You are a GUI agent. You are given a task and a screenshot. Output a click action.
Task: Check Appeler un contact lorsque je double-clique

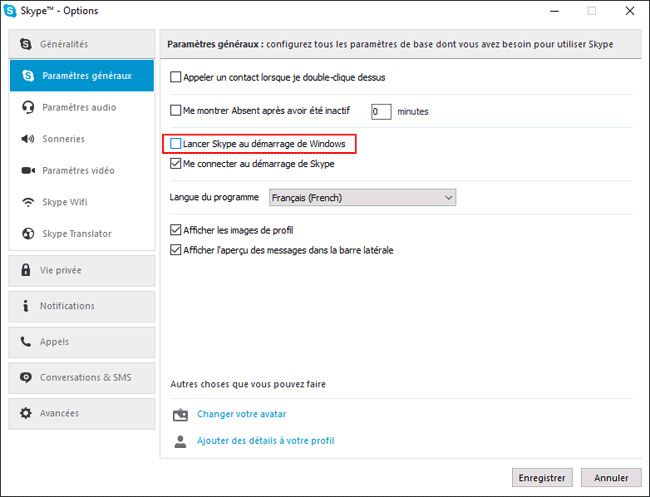(176, 78)
